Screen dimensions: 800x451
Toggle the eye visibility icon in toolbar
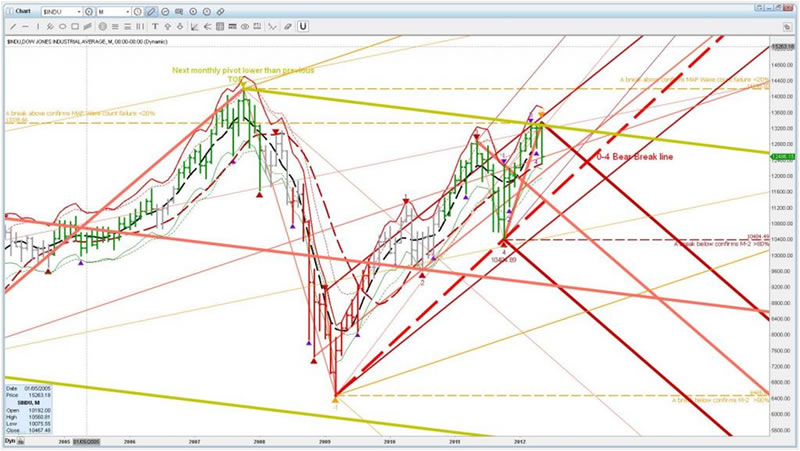pyautogui.click(x=245, y=27)
